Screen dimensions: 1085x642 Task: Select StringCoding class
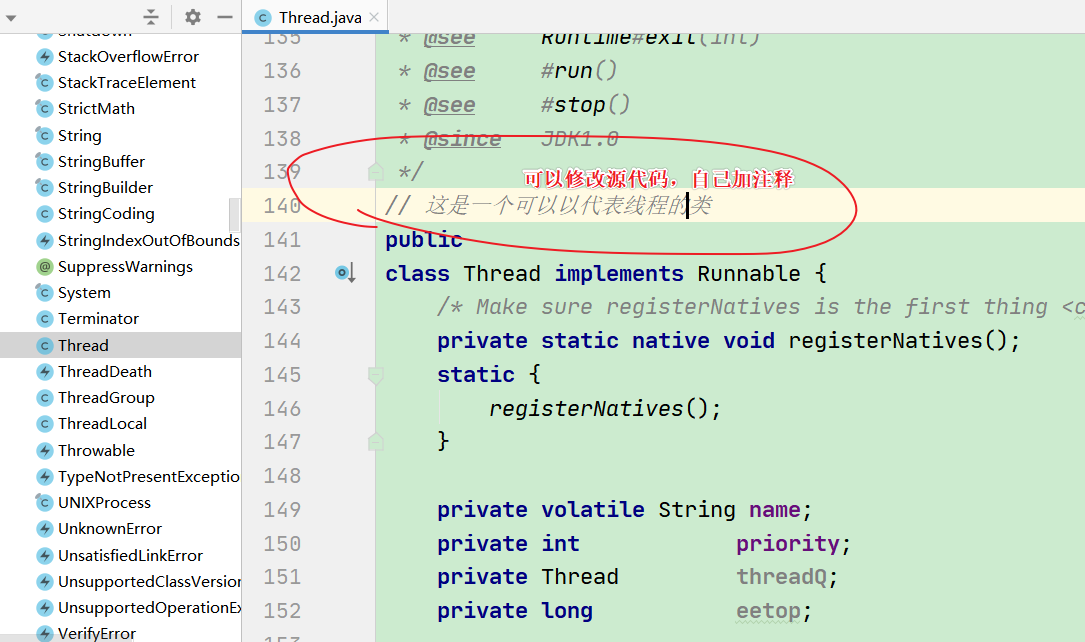106,214
